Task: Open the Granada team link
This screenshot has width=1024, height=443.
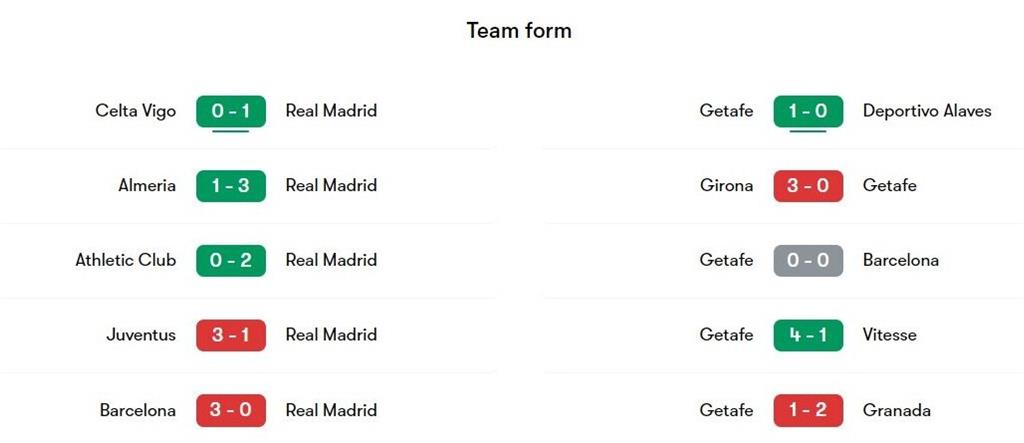Action: pos(896,410)
